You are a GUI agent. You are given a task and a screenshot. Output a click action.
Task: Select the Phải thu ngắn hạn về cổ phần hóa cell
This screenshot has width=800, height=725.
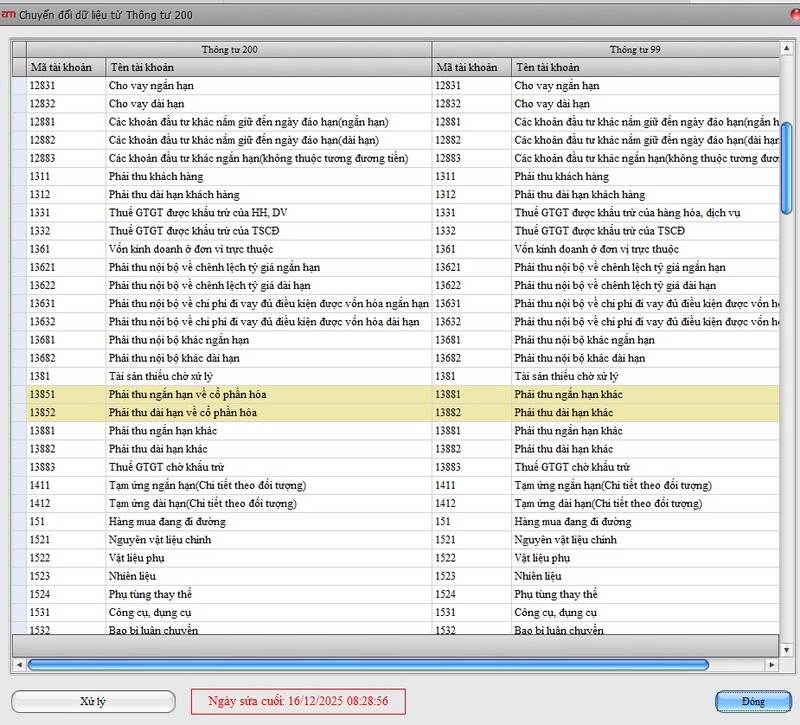click(x=267, y=395)
